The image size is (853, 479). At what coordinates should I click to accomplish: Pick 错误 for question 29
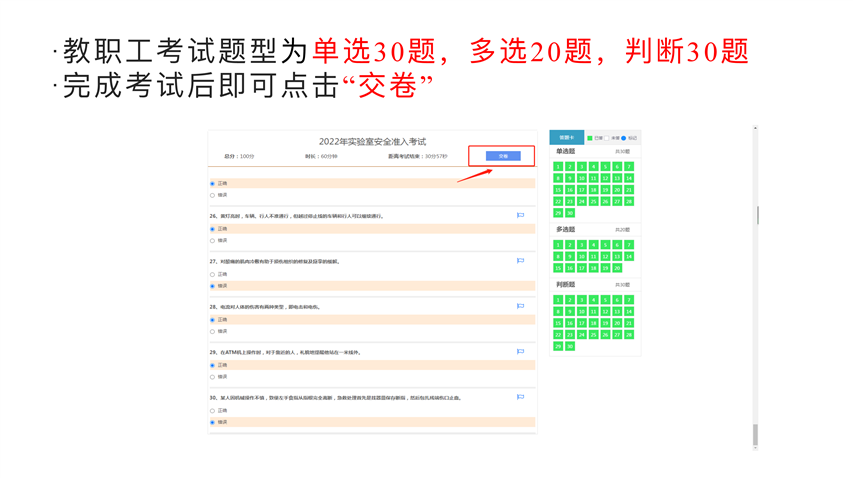[x=212, y=377]
